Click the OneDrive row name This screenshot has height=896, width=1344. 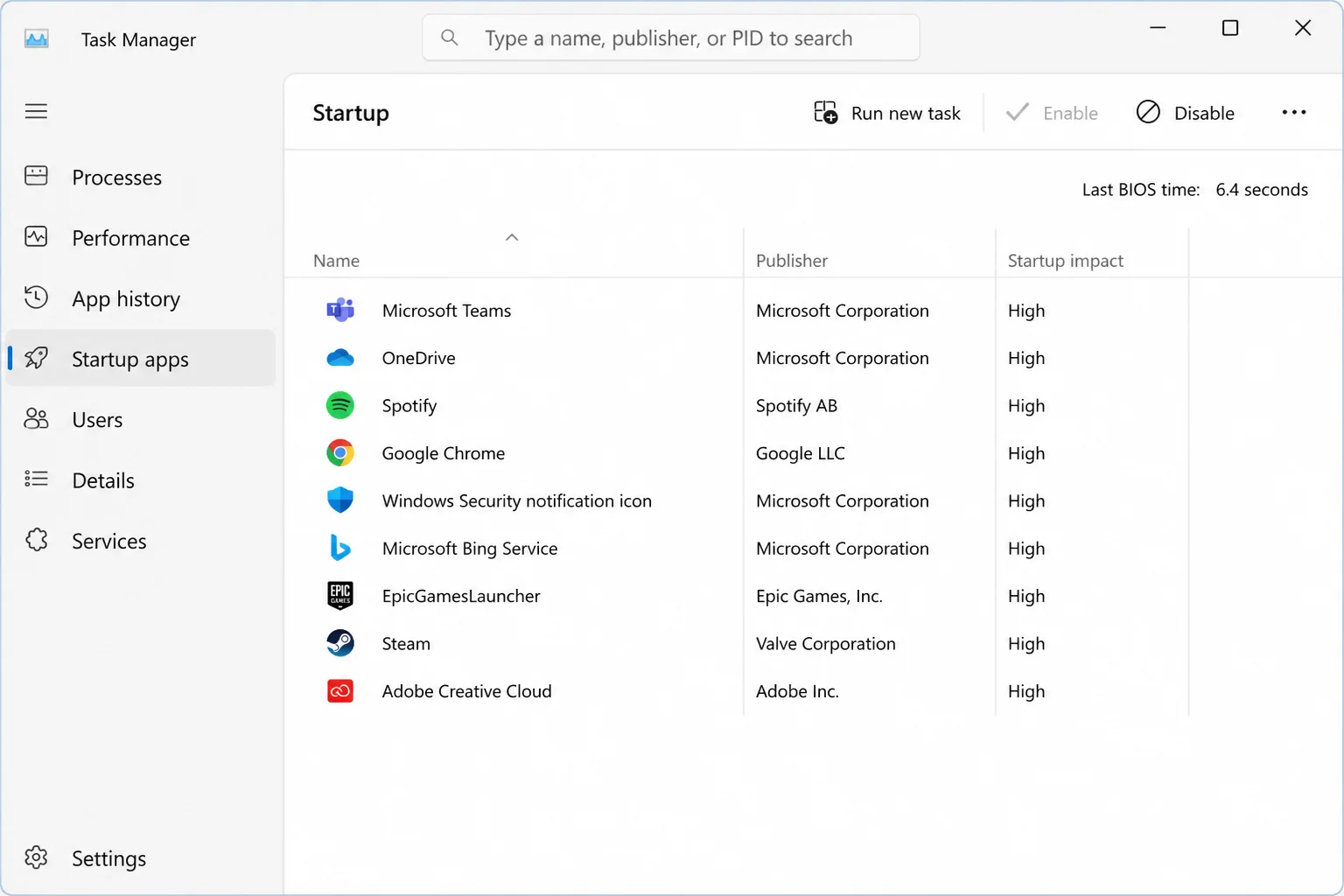[x=419, y=358]
